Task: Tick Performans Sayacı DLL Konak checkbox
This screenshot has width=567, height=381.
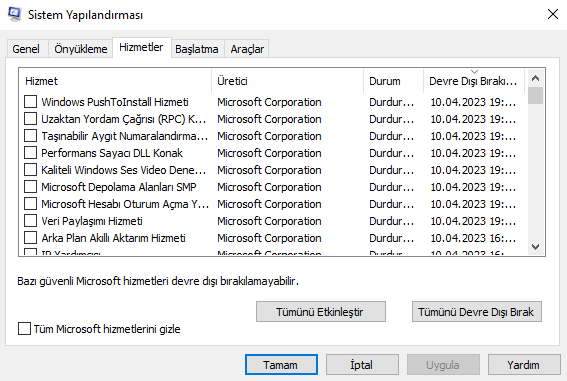Action: coord(30,153)
